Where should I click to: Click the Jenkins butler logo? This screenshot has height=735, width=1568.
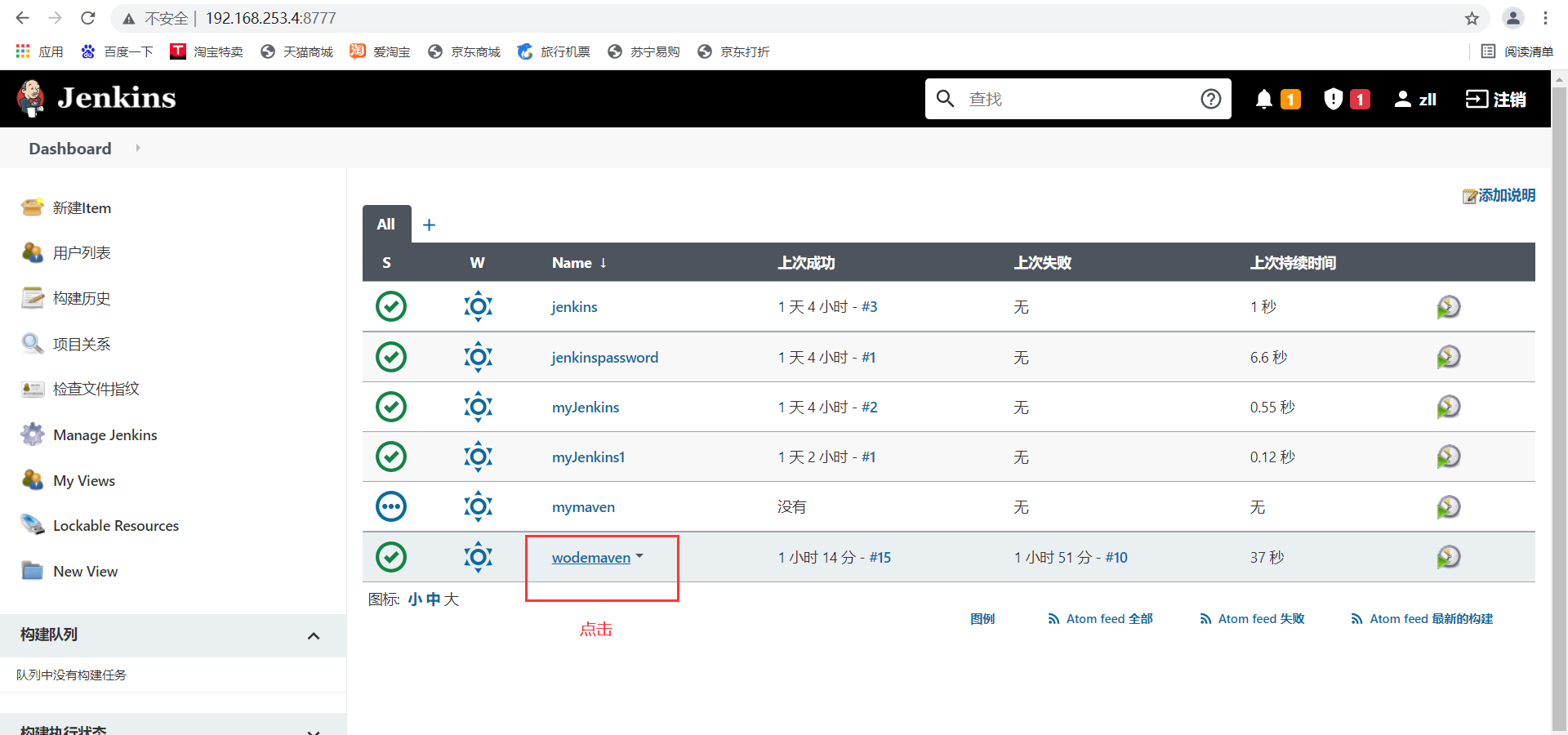point(31,99)
